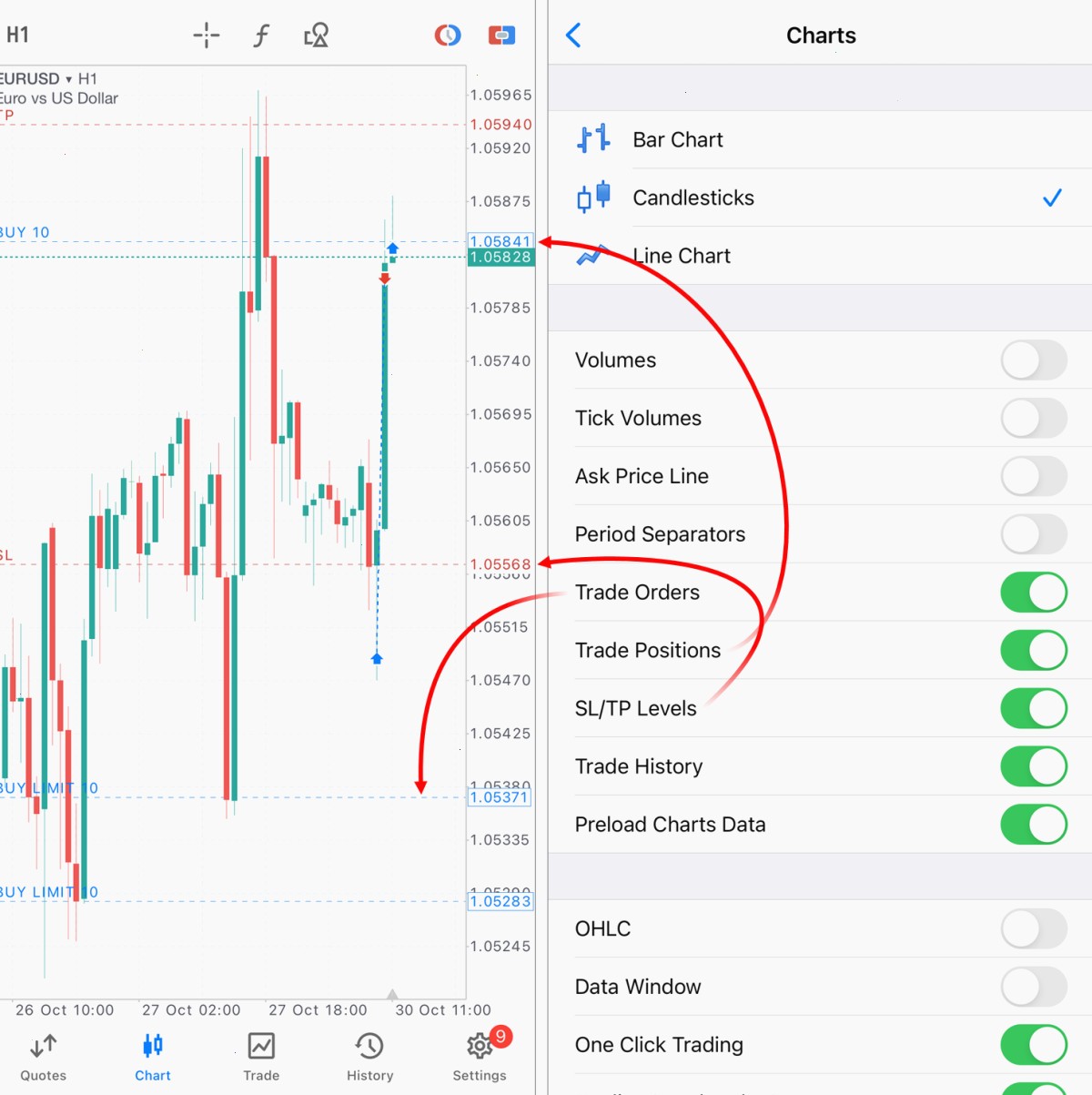Change the H1 timeframe selector
Viewport: 1092px width, 1095px height.
tap(18, 35)
